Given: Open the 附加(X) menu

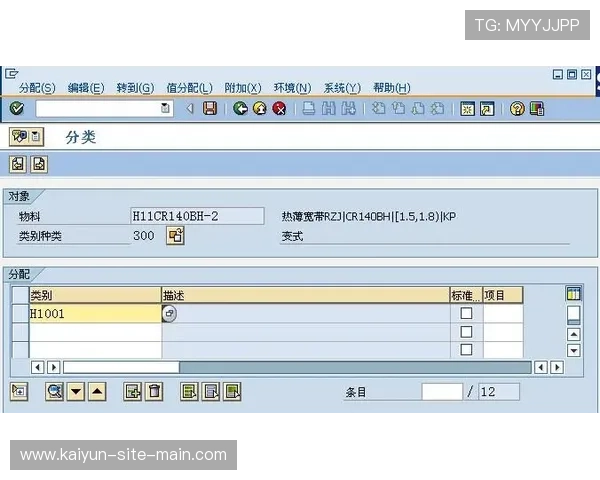Looking at the screenshot, I should point(243,88).
